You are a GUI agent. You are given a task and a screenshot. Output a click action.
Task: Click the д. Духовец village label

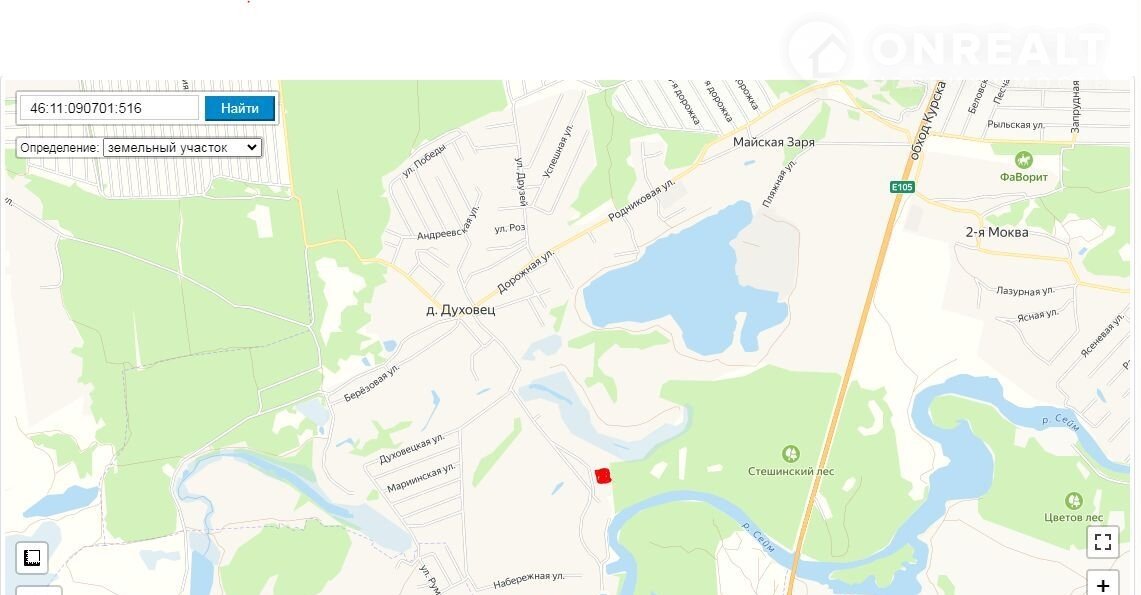point(461,309)
